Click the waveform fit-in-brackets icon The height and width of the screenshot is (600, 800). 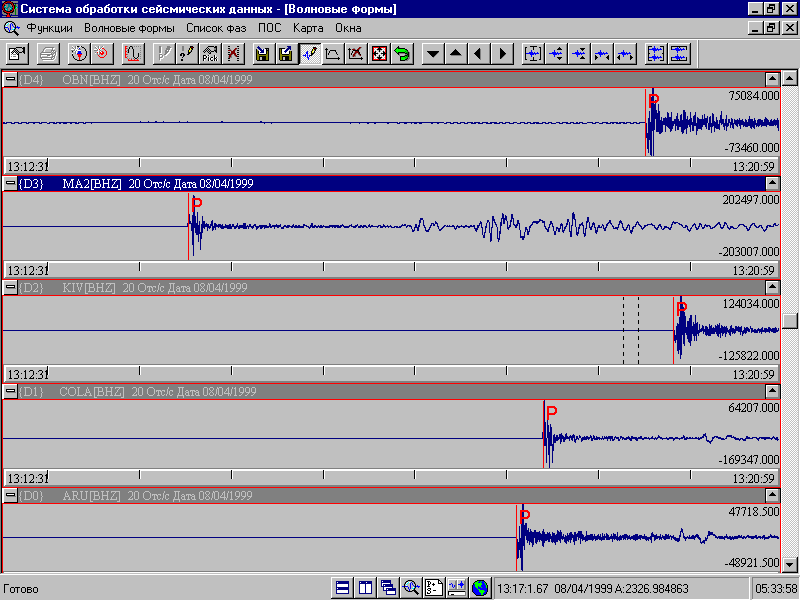[x=533, y=54]
